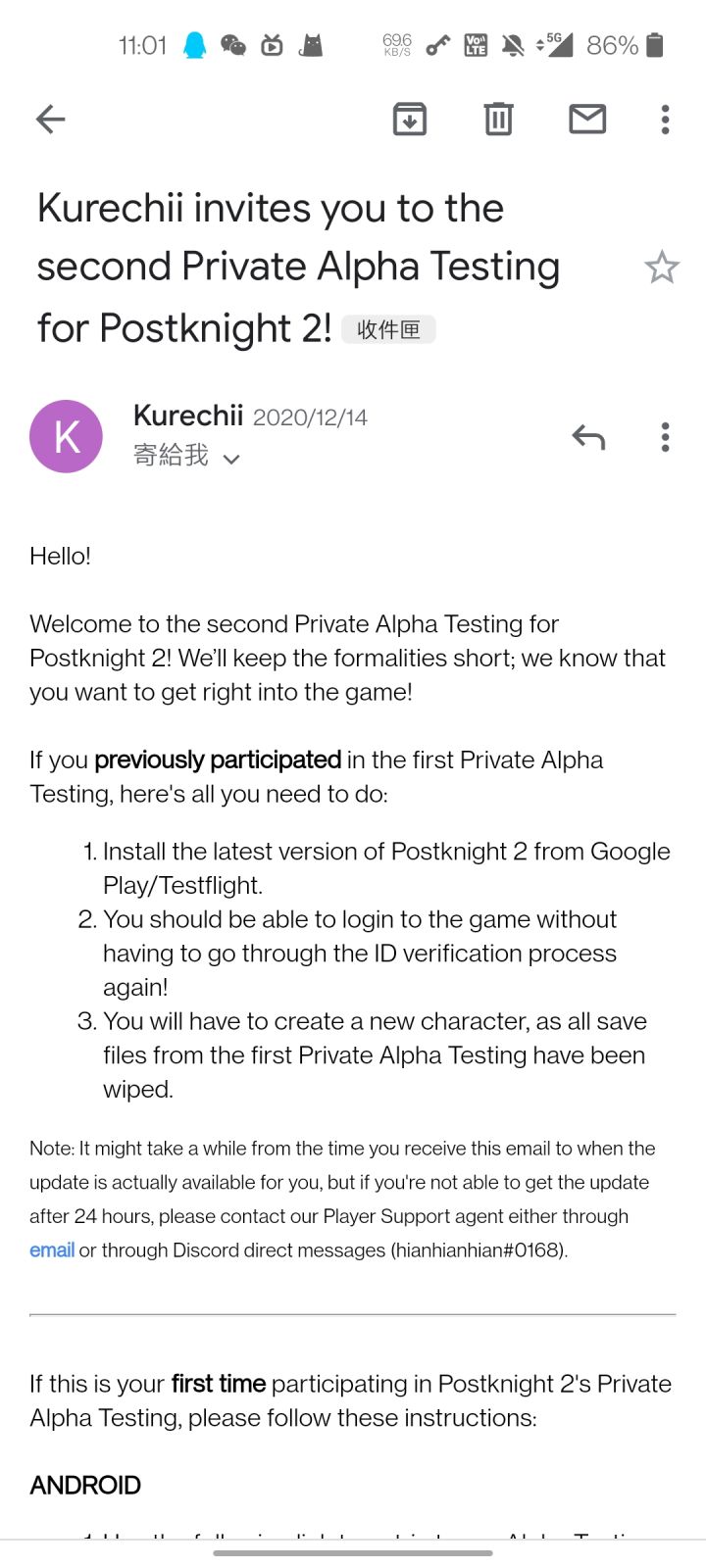Tap Kurechii sender avatar

tap(67, 436)
